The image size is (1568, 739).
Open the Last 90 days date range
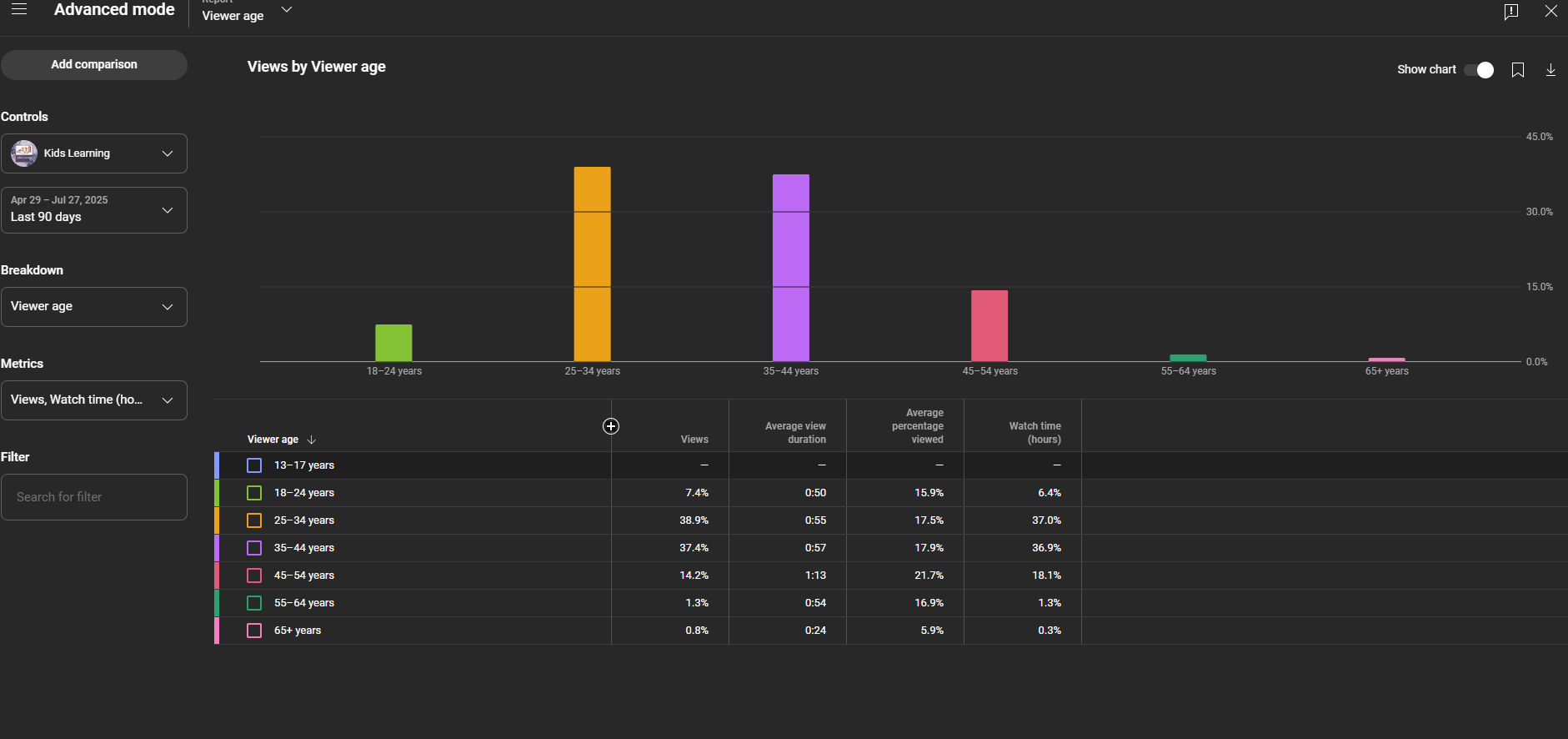[94, 210]
